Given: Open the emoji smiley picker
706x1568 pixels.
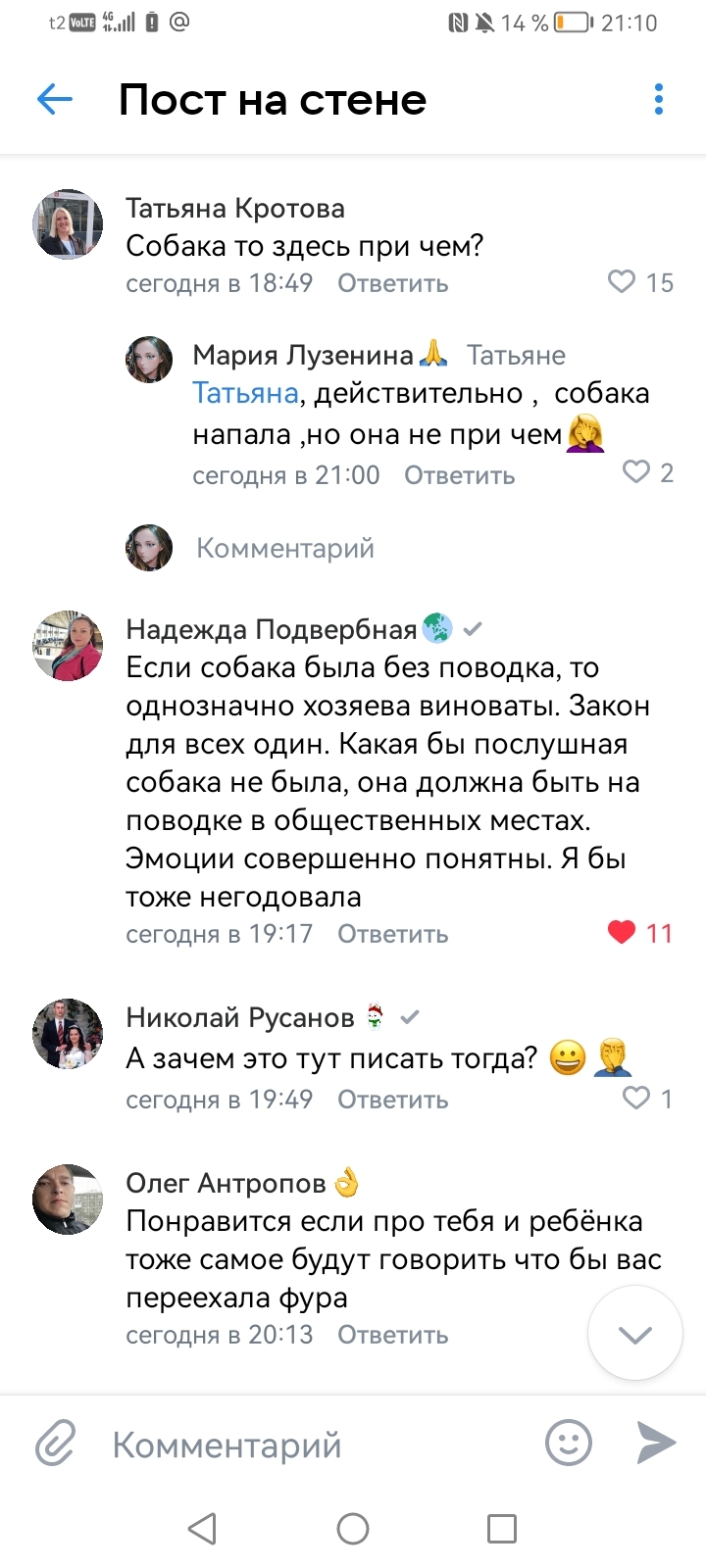Looking at the screenshot, I should pyautogui.click(x=569, y=1443).
